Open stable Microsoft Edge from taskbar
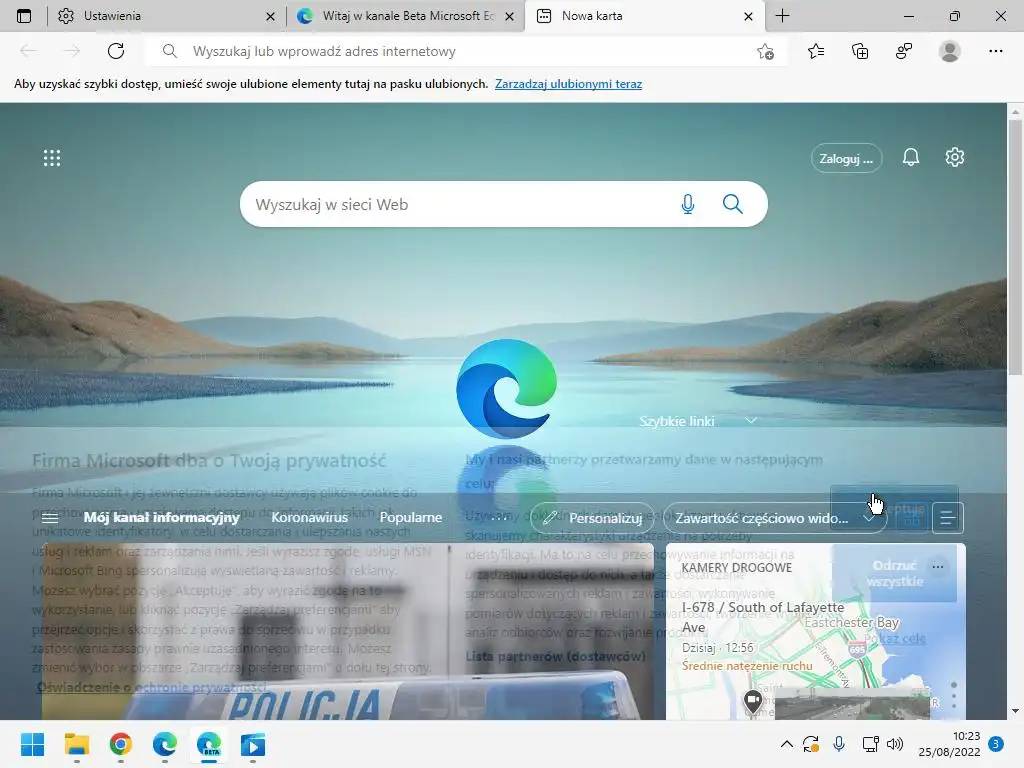 (x=165, y=744)
